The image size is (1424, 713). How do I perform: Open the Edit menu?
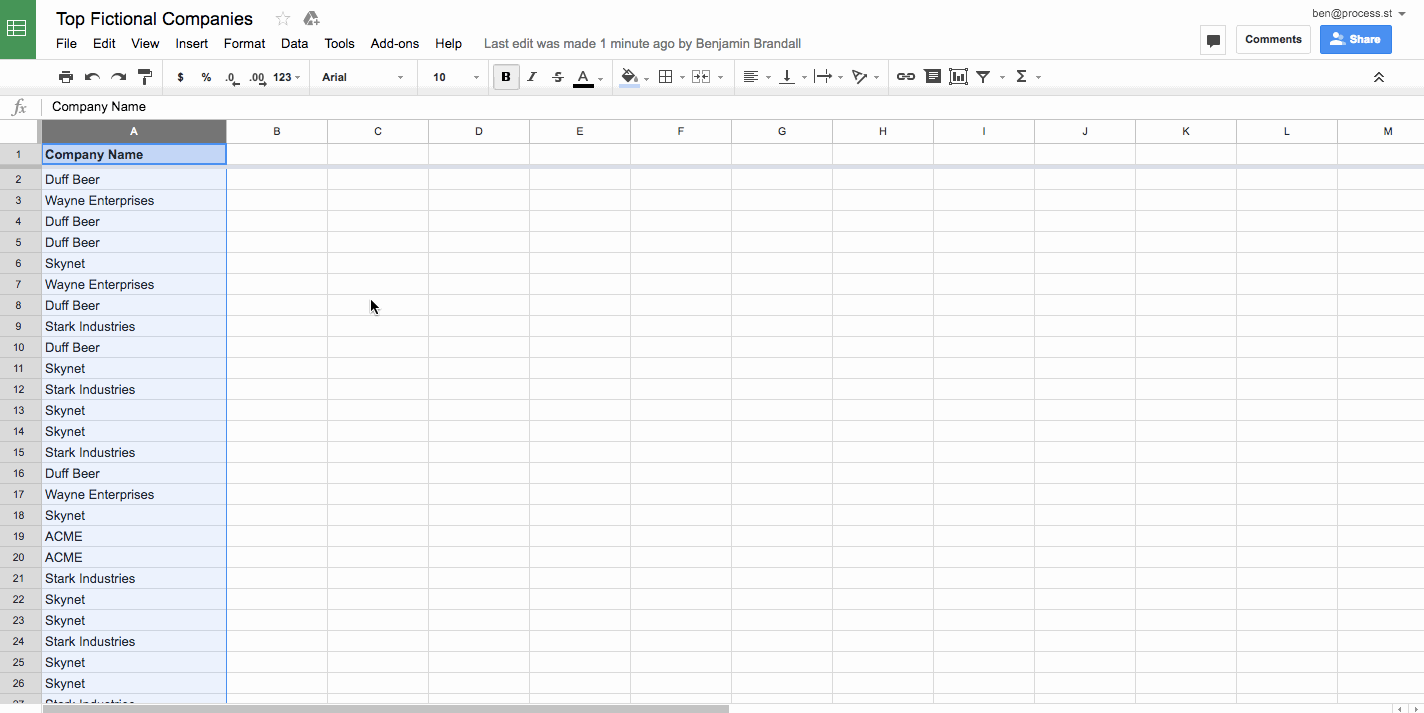click(104, 44)
